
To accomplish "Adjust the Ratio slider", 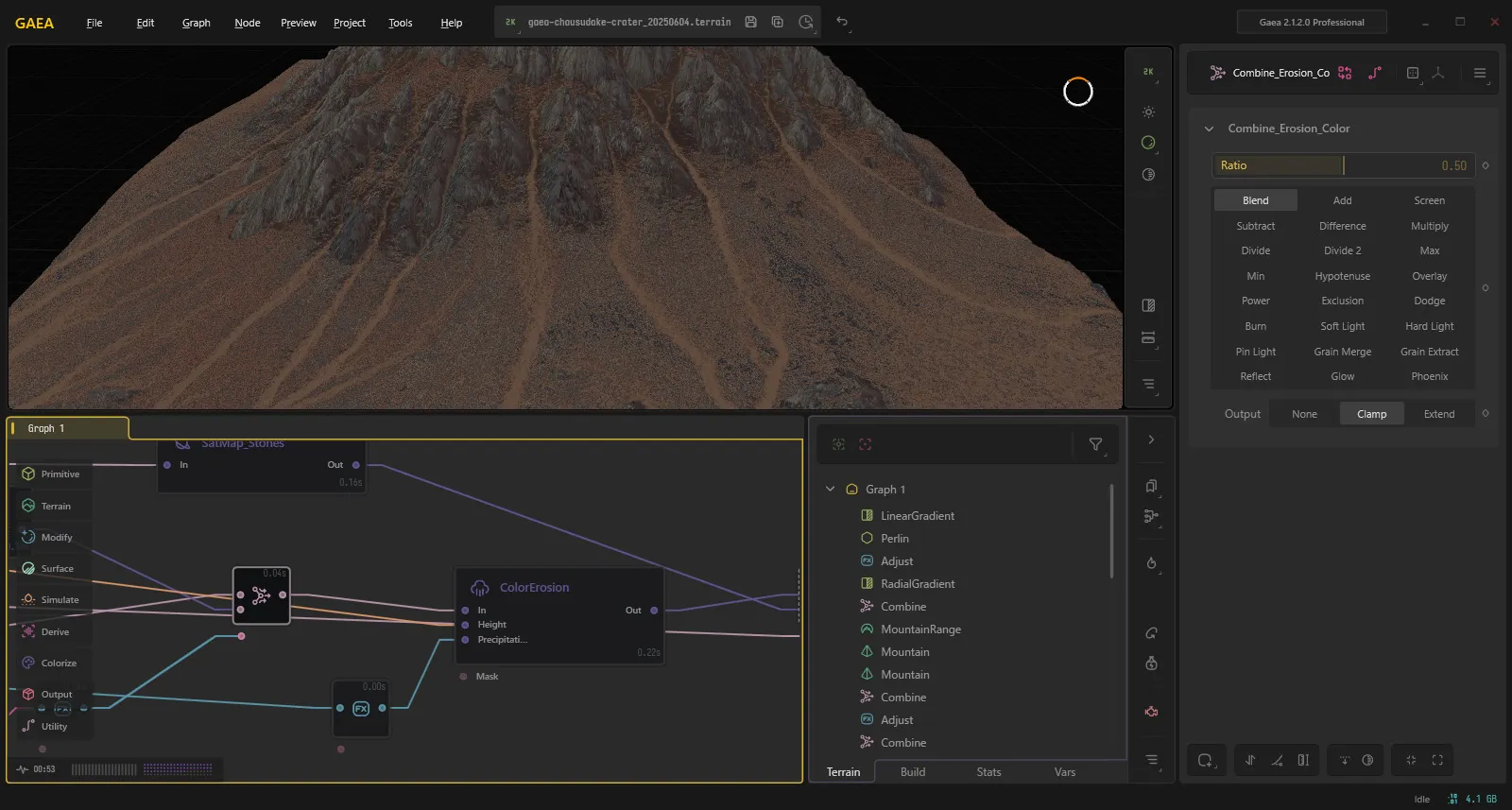I will tap(1343, 165).
